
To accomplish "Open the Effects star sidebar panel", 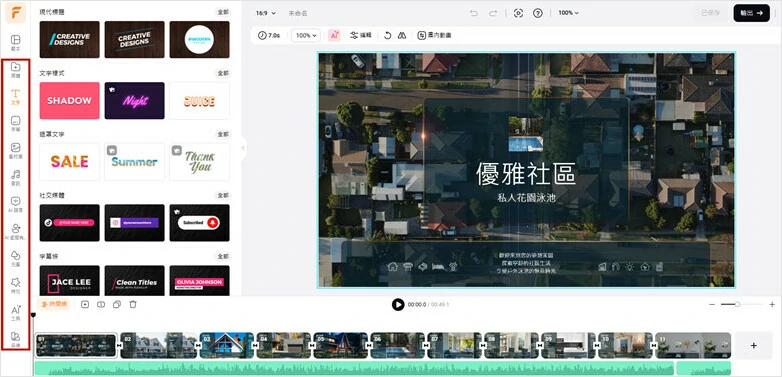I will tap(16, 285).
